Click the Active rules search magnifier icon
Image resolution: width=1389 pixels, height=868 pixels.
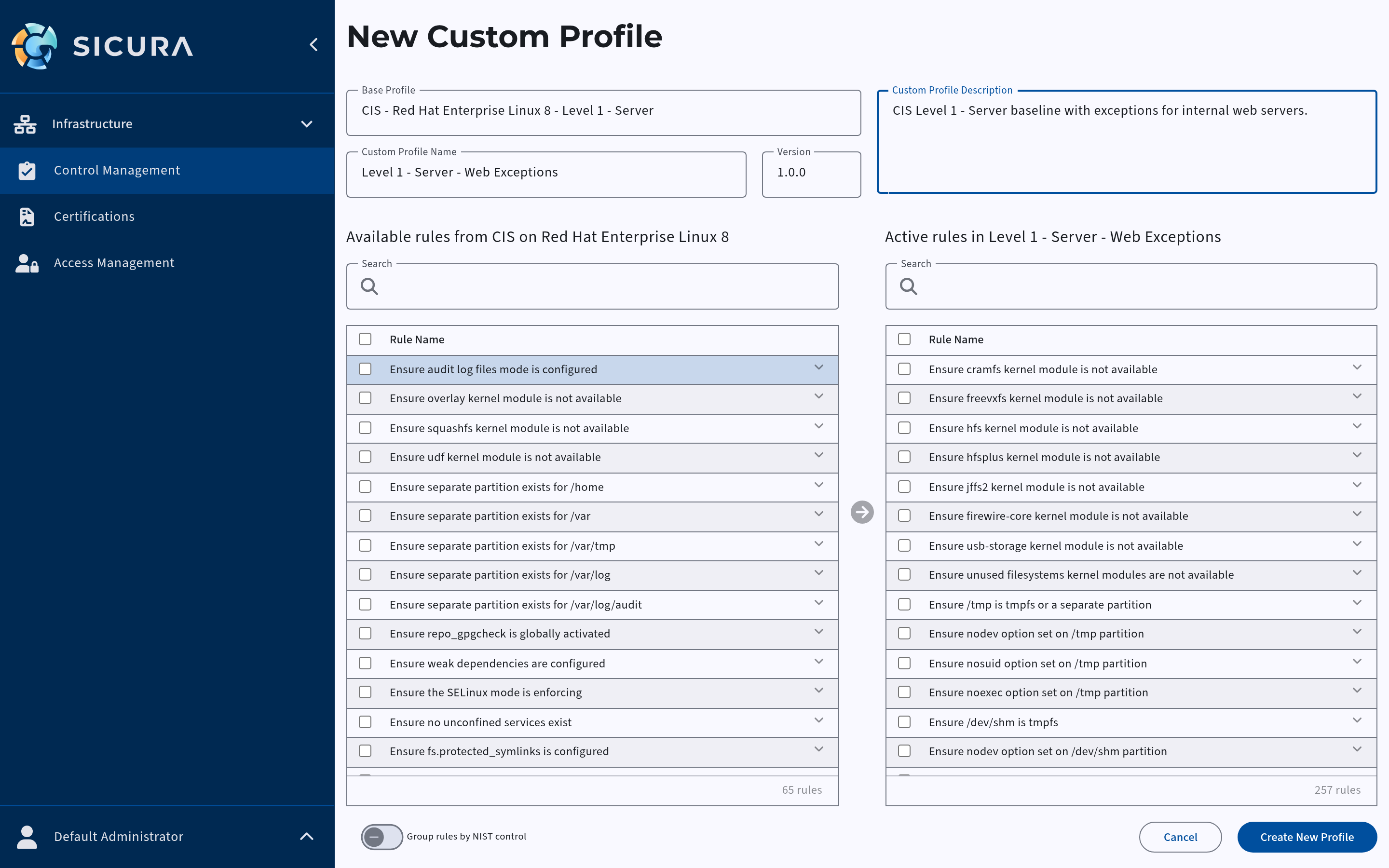tap(908, 286)
